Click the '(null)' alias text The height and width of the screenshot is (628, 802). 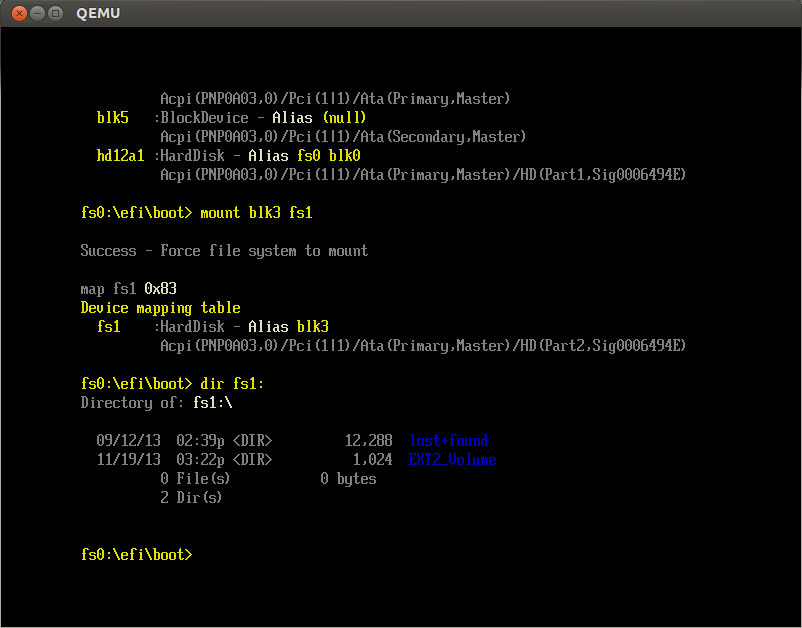[344, 118]
